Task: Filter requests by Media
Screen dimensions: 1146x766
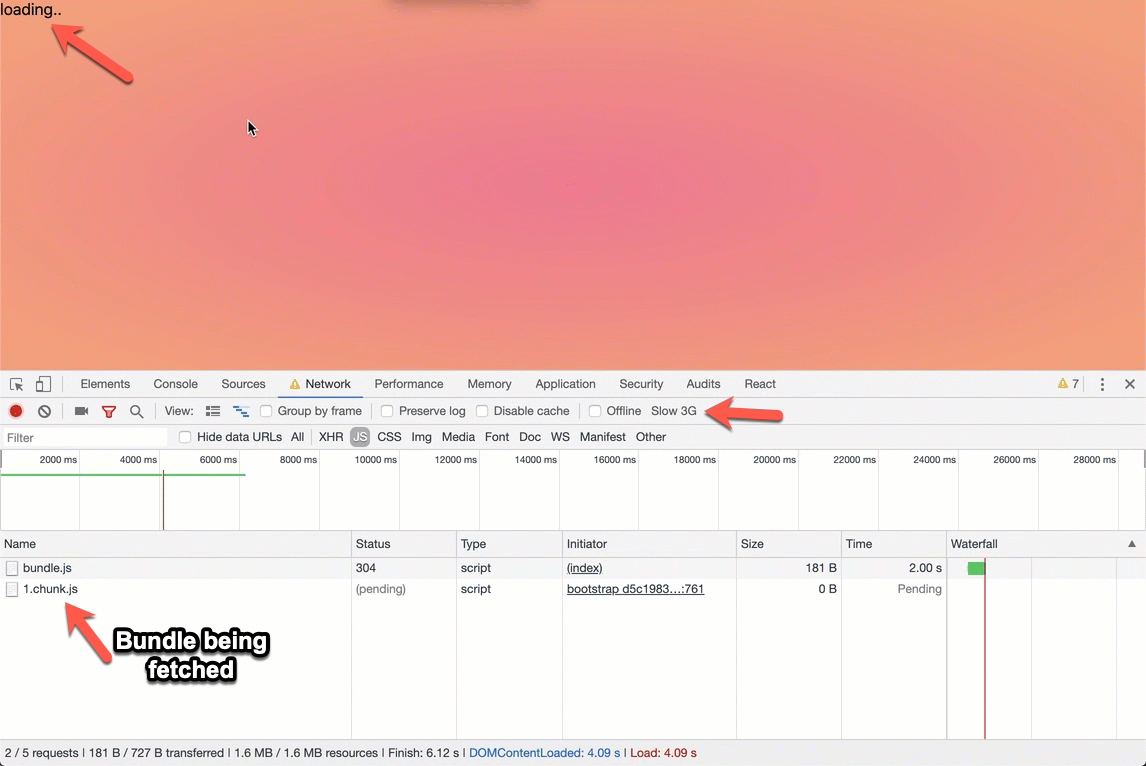Action: point(458,437)
